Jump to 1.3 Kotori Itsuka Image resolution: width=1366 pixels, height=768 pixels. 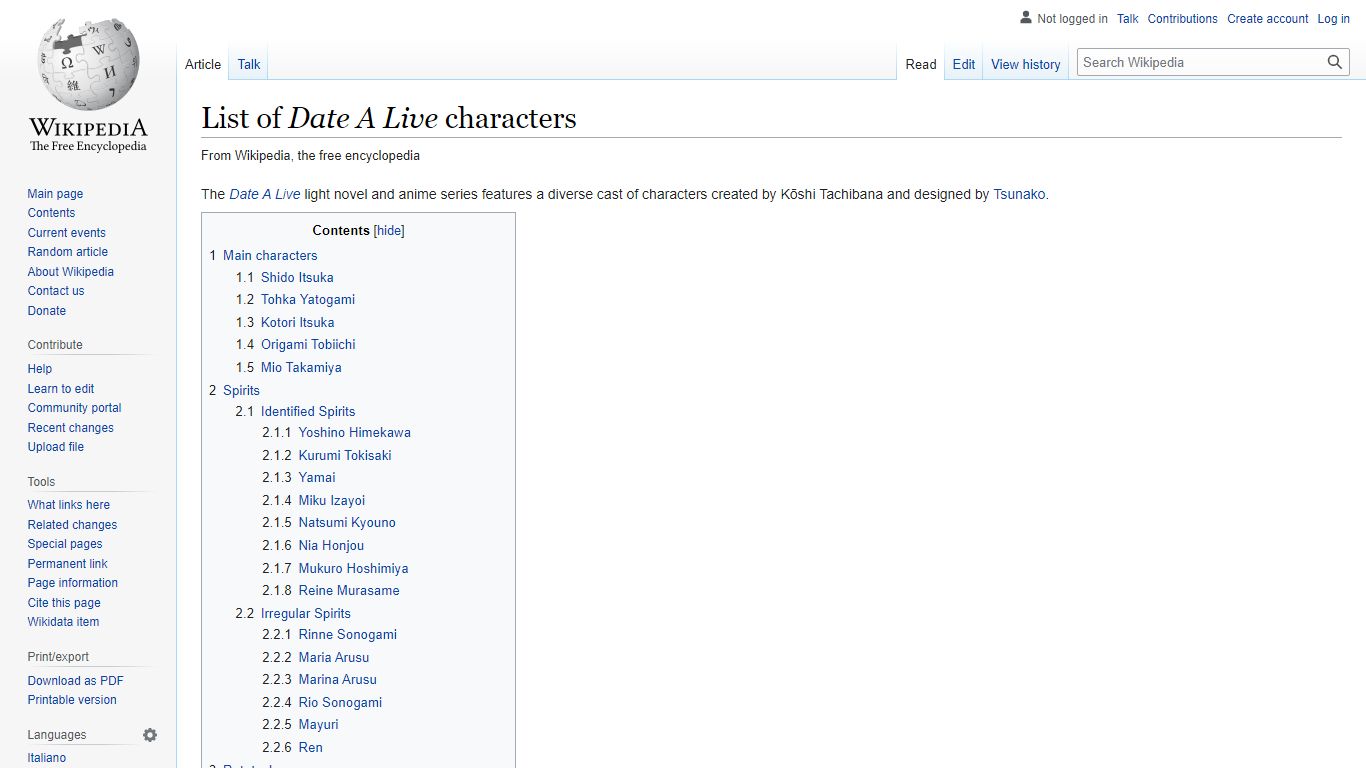[x=285, y=322]
